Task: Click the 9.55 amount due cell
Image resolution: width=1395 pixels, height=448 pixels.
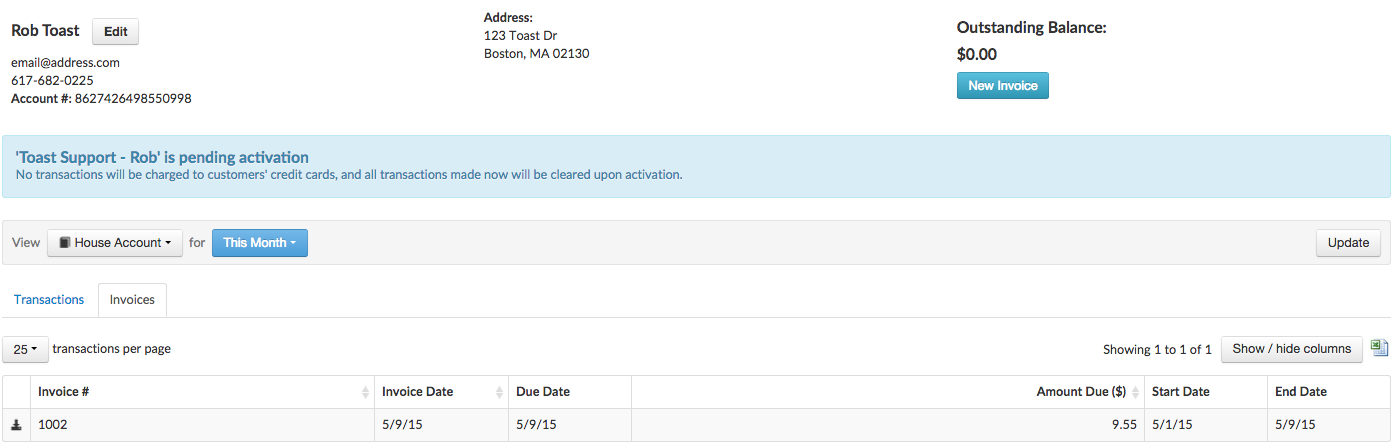Action: coord(1123,425)
